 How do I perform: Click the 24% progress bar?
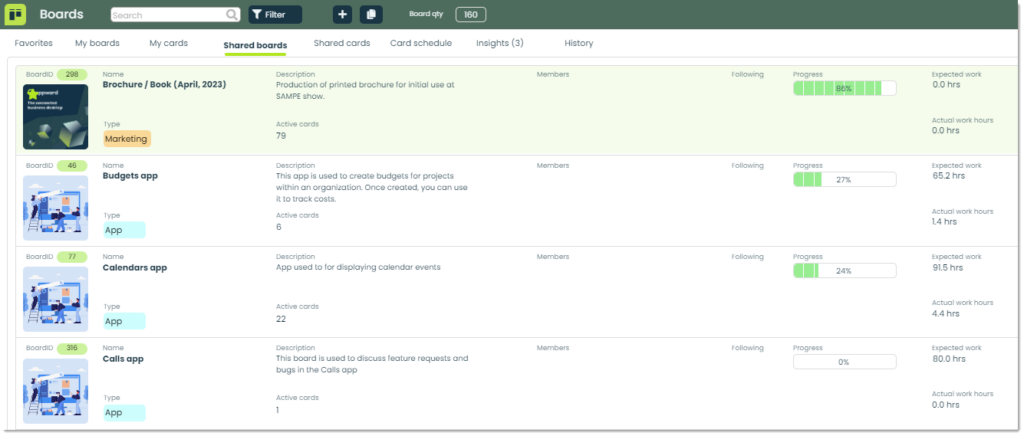(844, 271)
